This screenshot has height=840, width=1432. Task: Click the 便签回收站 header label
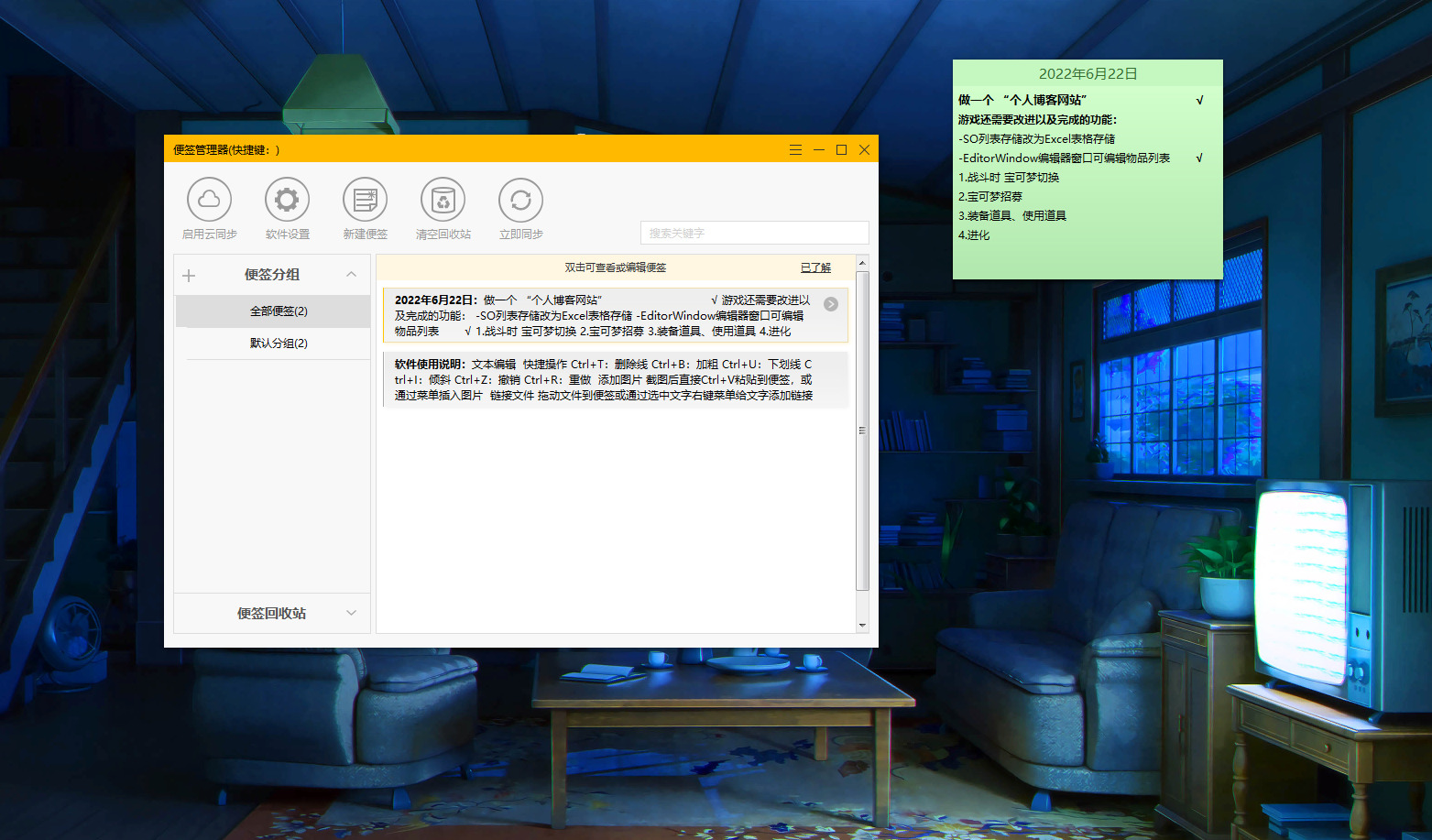272,613
